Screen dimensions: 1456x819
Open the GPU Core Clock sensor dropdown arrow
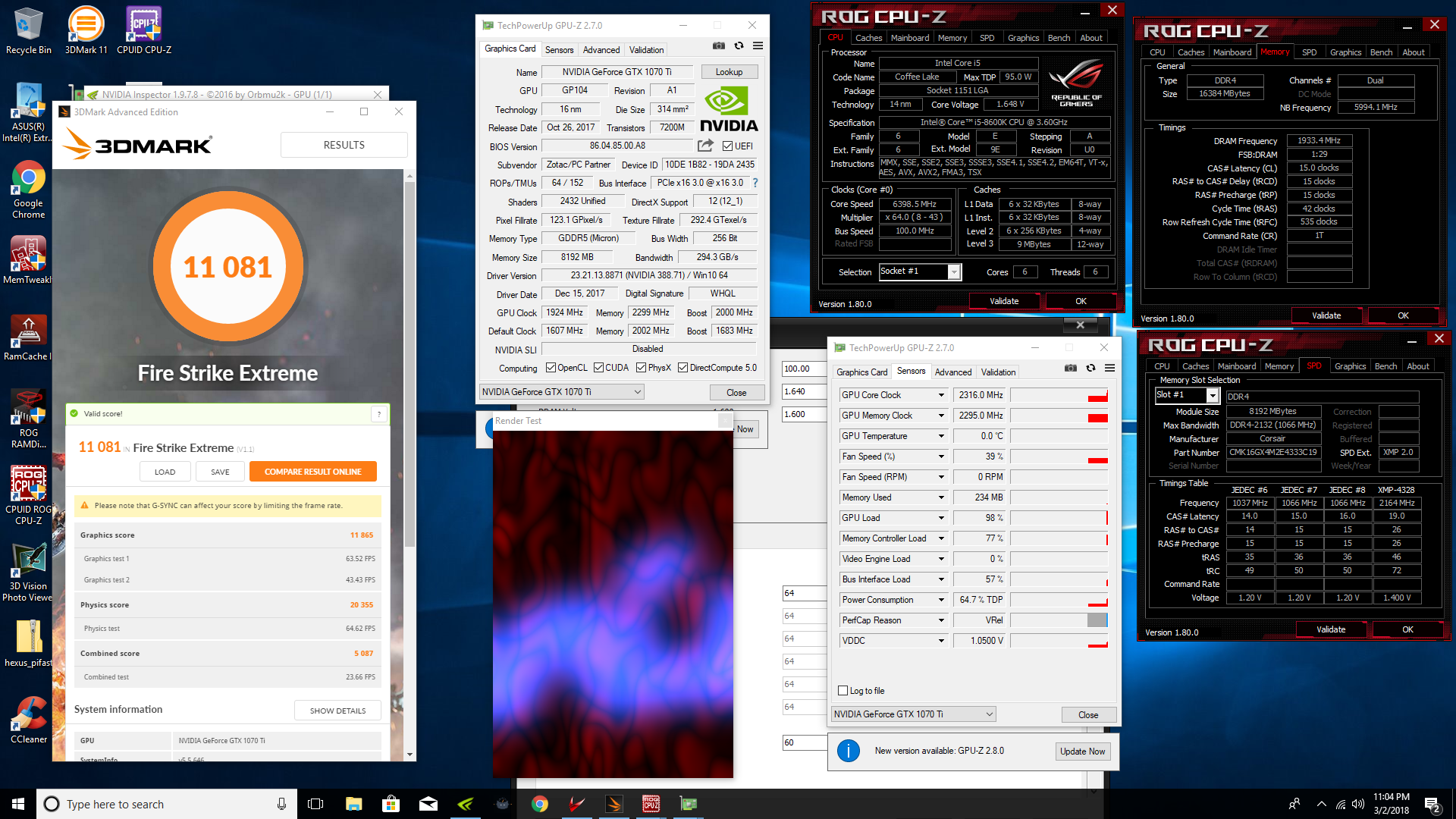pos(941,395)
